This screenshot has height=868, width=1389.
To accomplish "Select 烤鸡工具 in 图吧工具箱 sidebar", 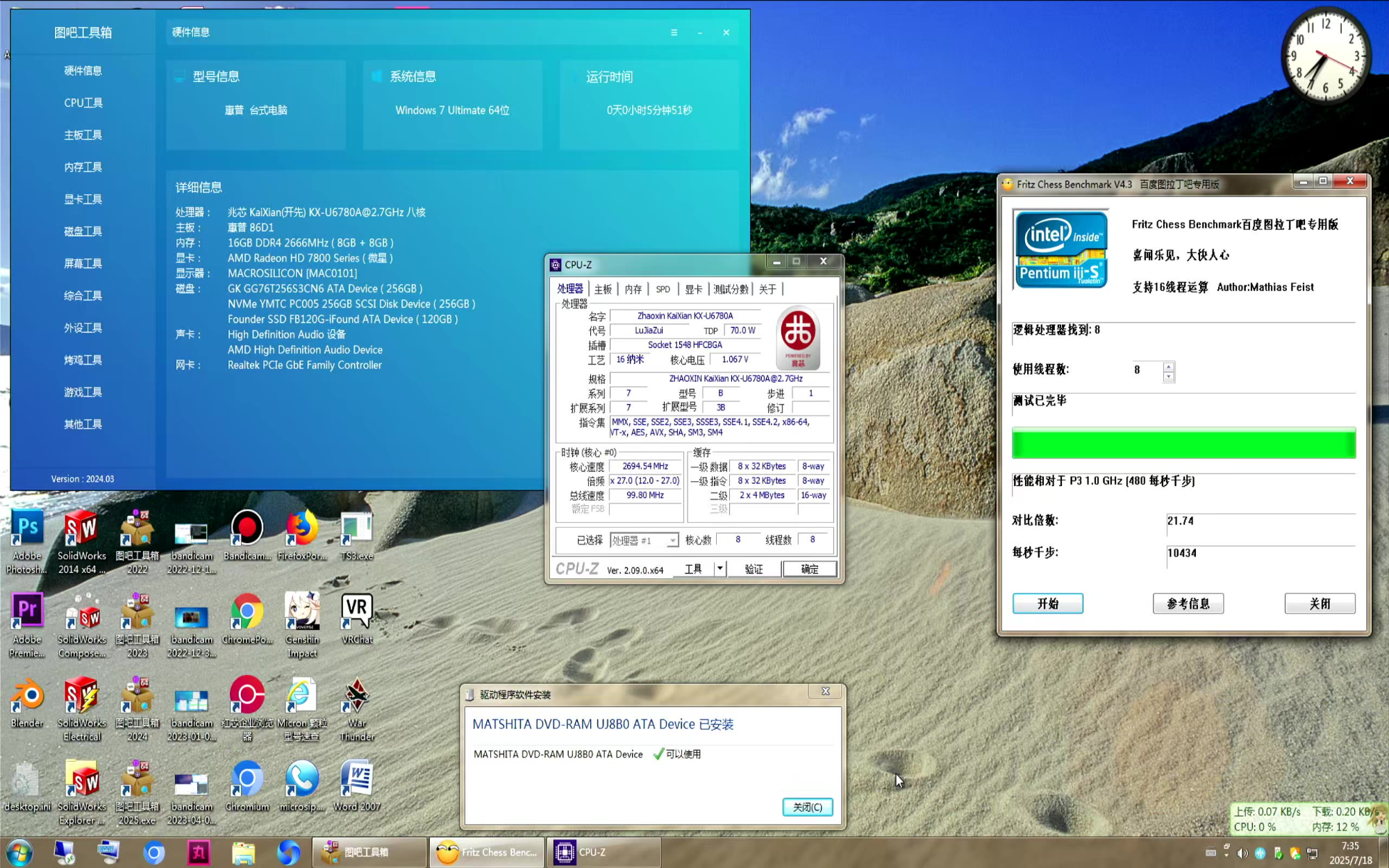I will coord(83,360).
